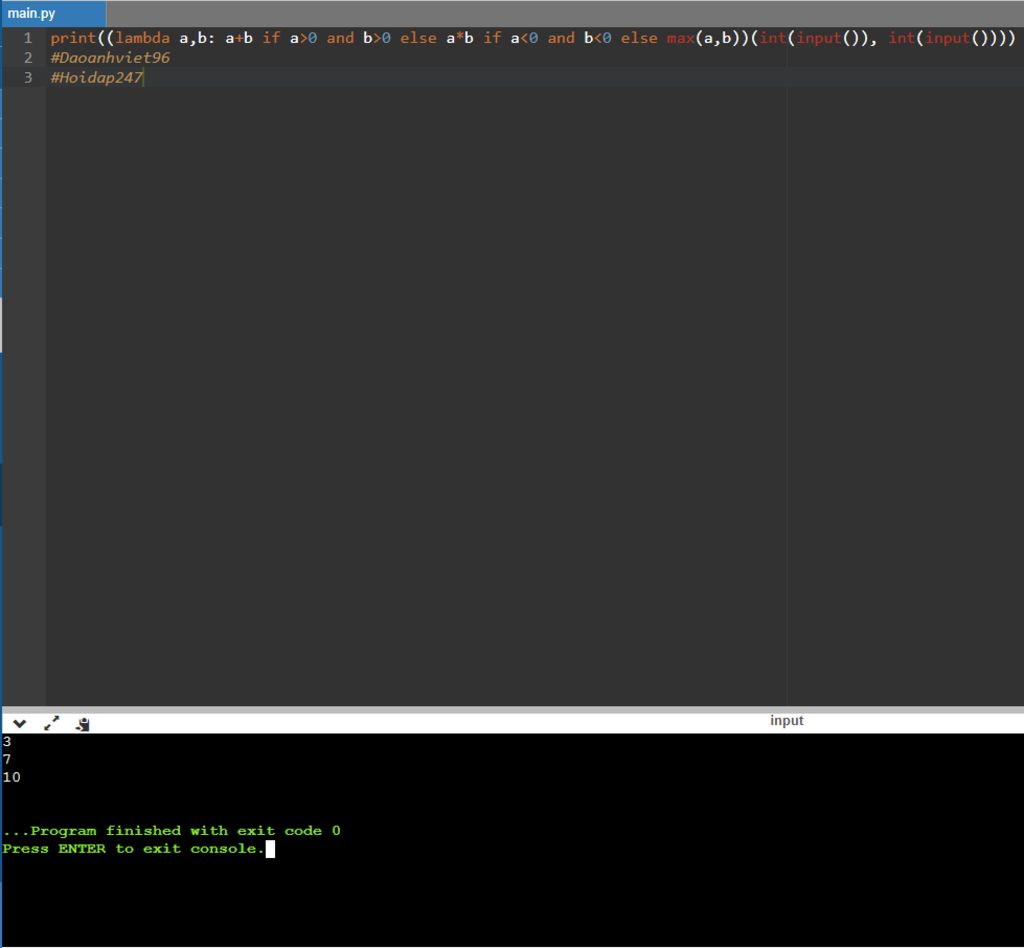Click the clear console icon
Viewport: 1024px width, 948px height.
[83, 723]
